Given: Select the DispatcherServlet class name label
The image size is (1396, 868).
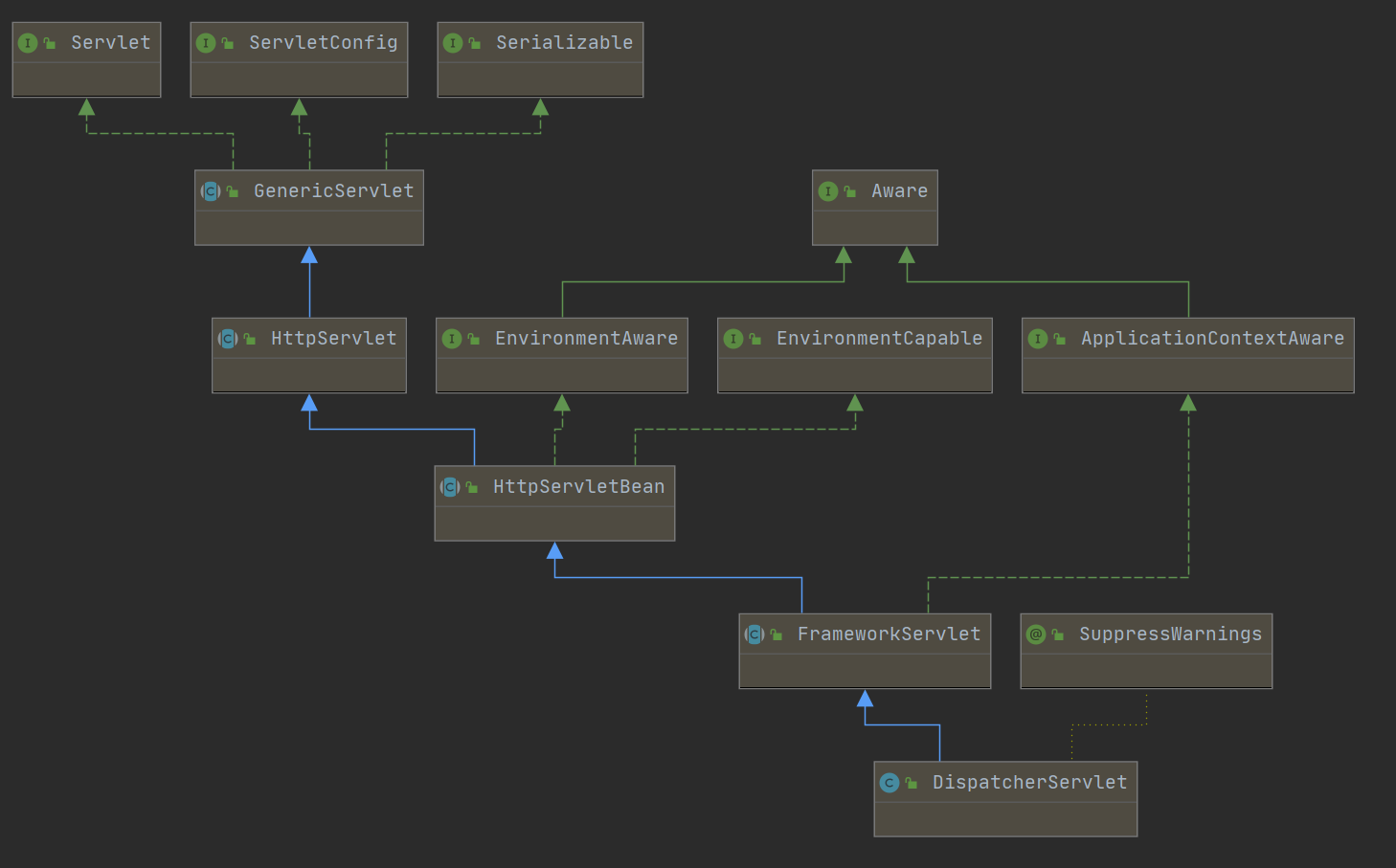Looking at the screenshot, I should 1029,782.
